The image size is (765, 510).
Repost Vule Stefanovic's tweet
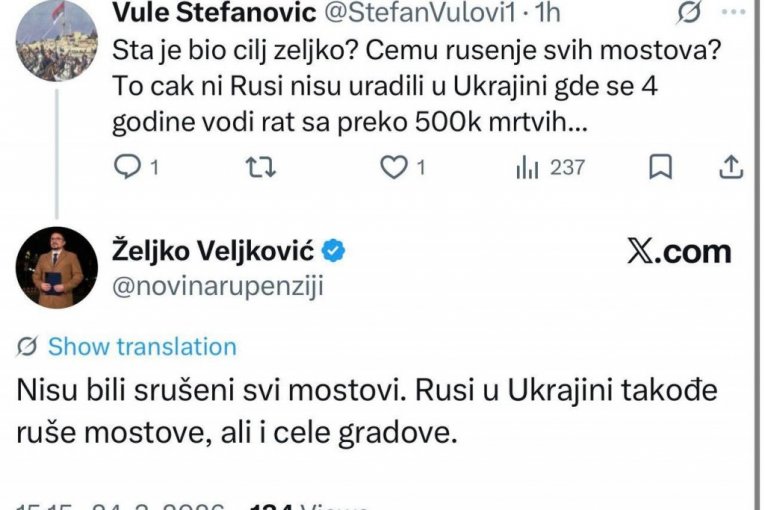[260, 168]
